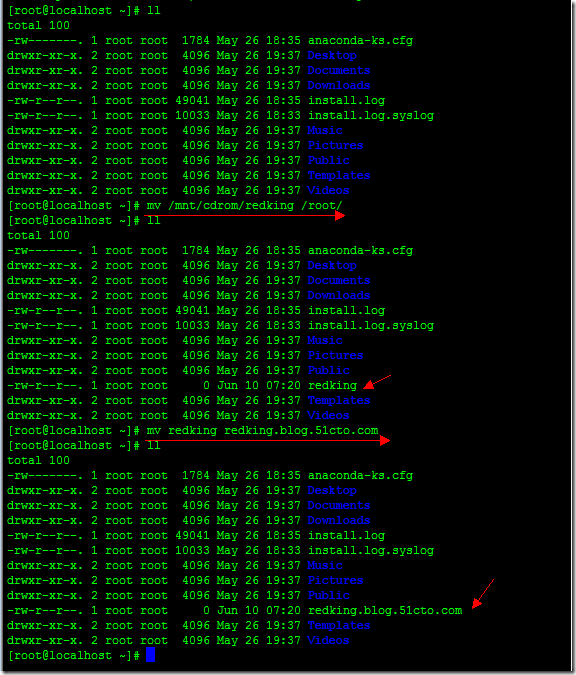Viewport: 576px width, 675px height.
Task: Click Public directory directly above the redking file row
Action: point(328,370)
